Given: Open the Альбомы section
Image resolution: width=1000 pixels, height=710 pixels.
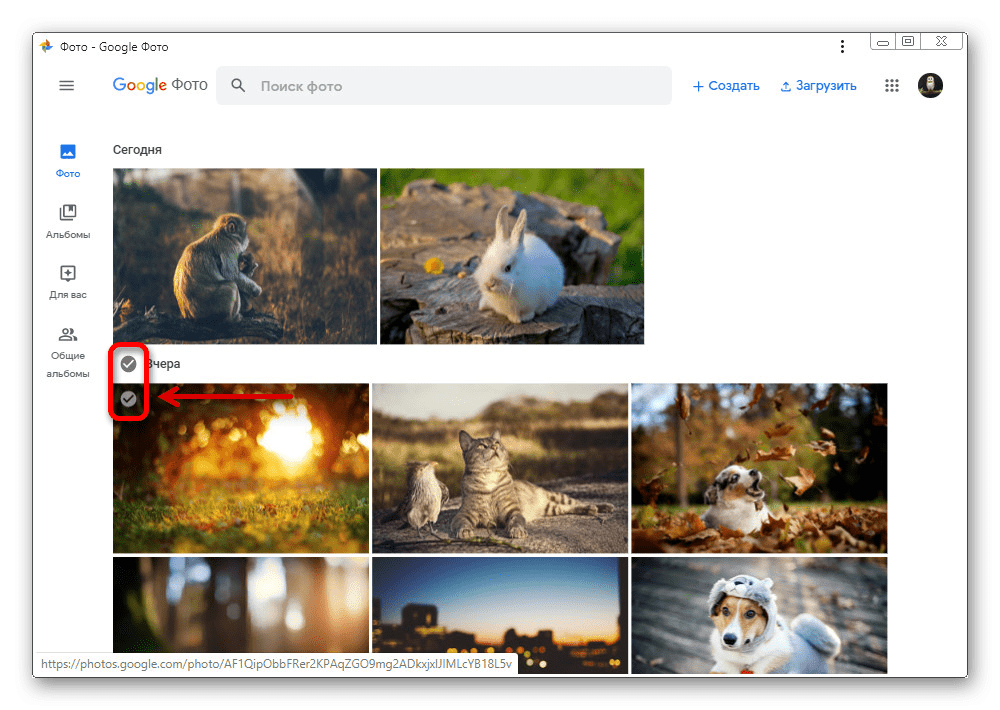Looking at the screenshot, I should 68,221.
